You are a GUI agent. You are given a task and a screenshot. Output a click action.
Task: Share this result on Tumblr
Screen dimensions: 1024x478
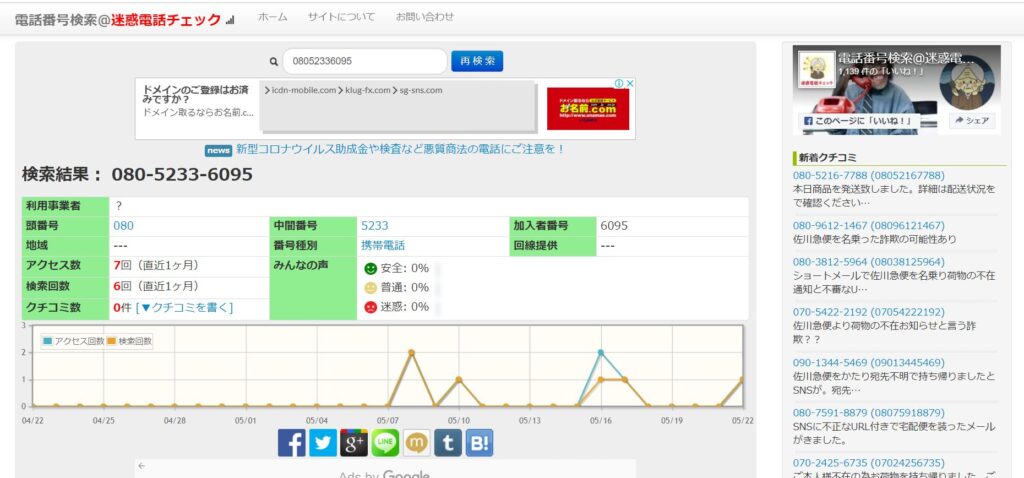[x=448, y=443]
